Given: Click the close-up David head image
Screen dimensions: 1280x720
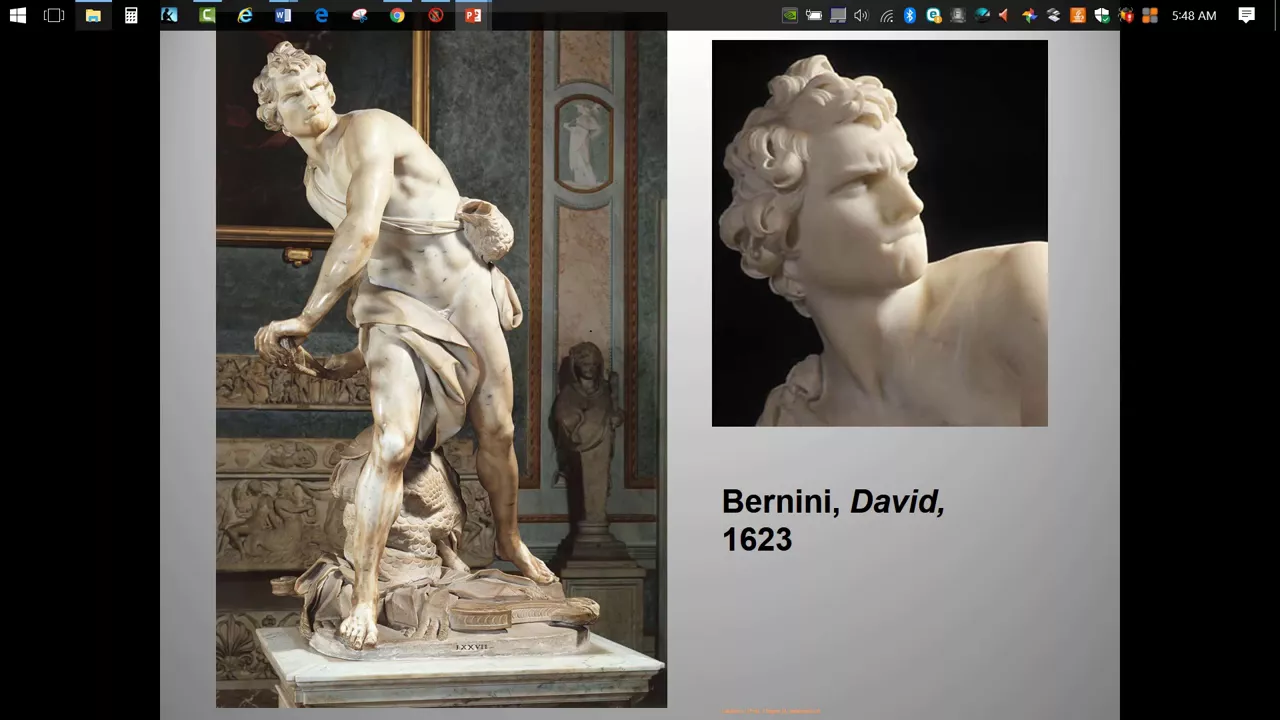Looking at the screenshot, I should 880,233.
